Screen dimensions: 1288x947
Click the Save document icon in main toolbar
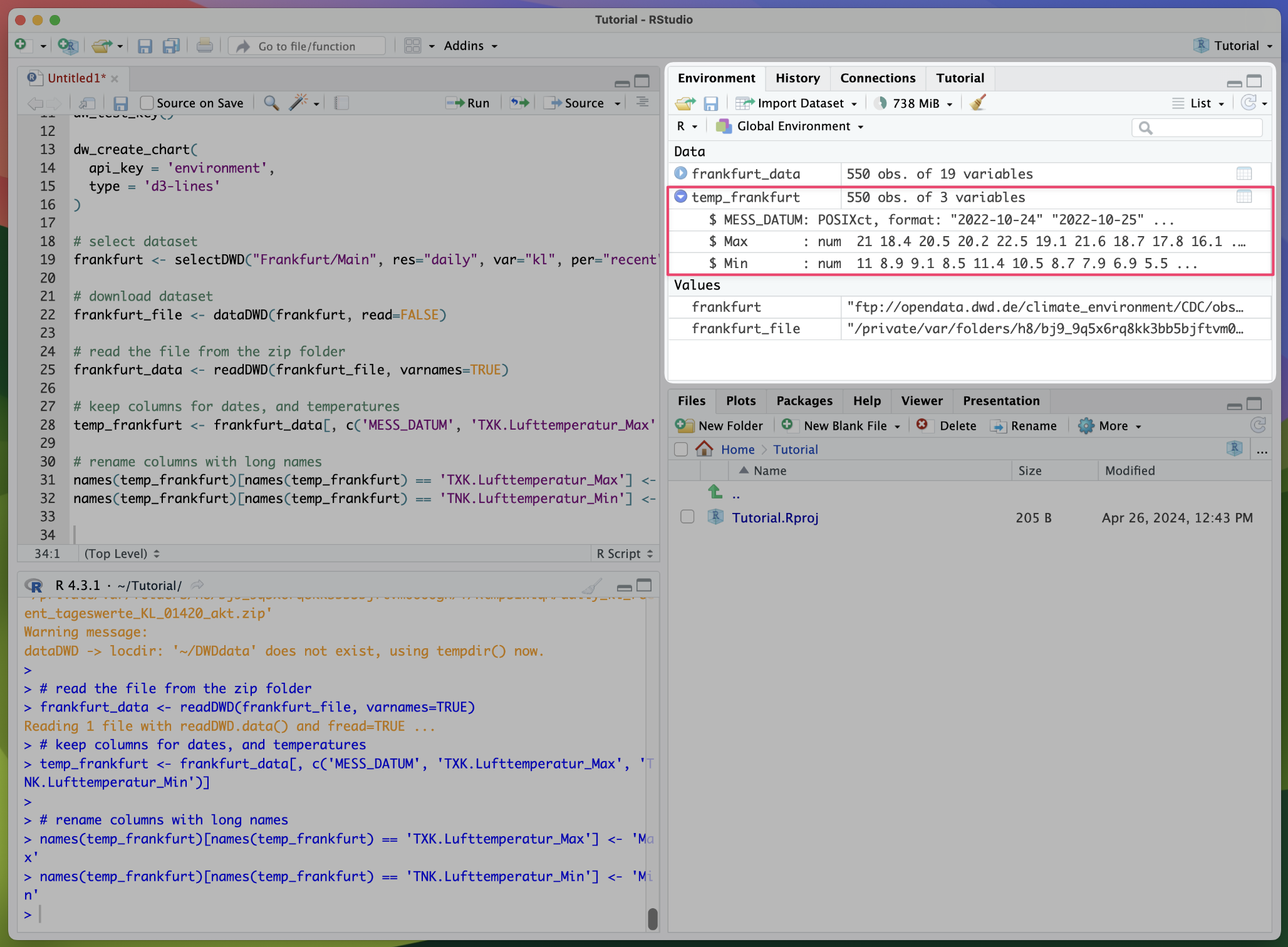point(145,46)
